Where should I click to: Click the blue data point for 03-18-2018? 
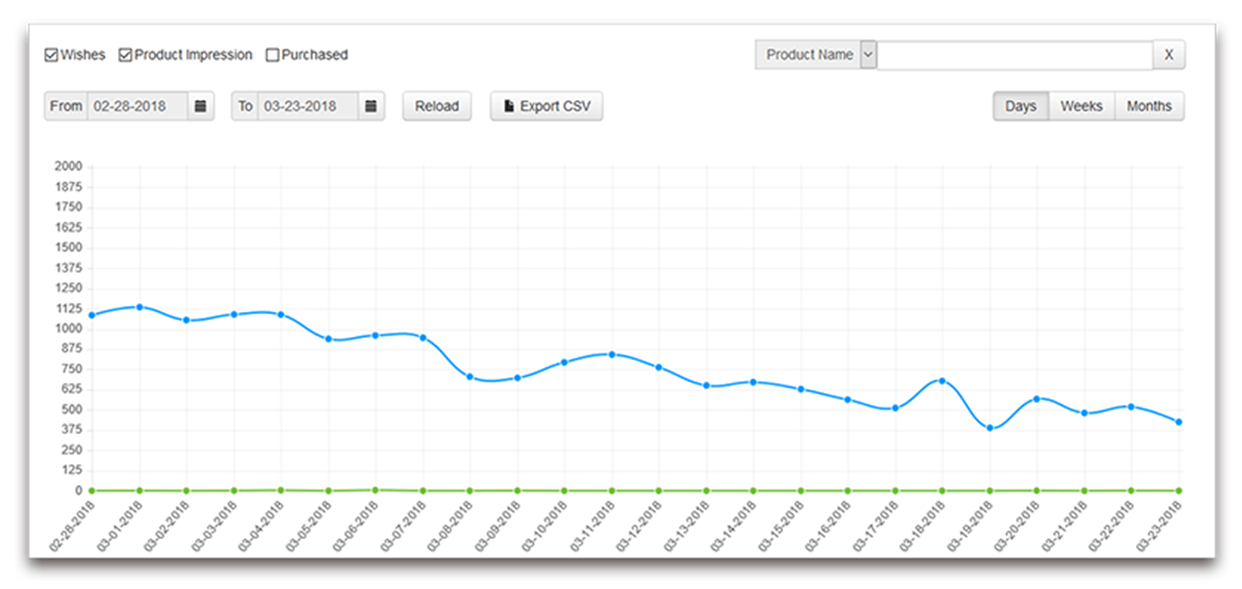click(x=942, y=381)
